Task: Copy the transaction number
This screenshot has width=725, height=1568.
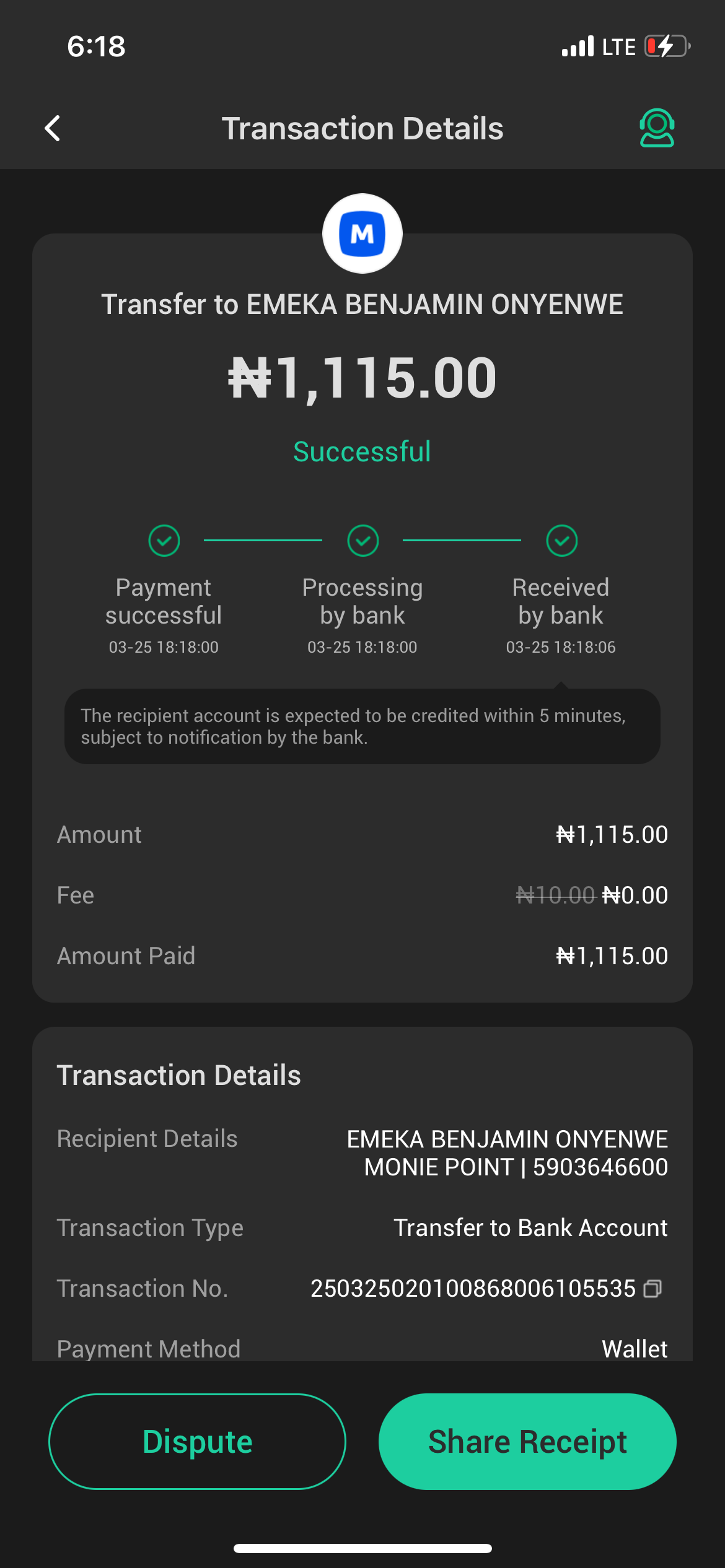Action: click(652, 1289)
